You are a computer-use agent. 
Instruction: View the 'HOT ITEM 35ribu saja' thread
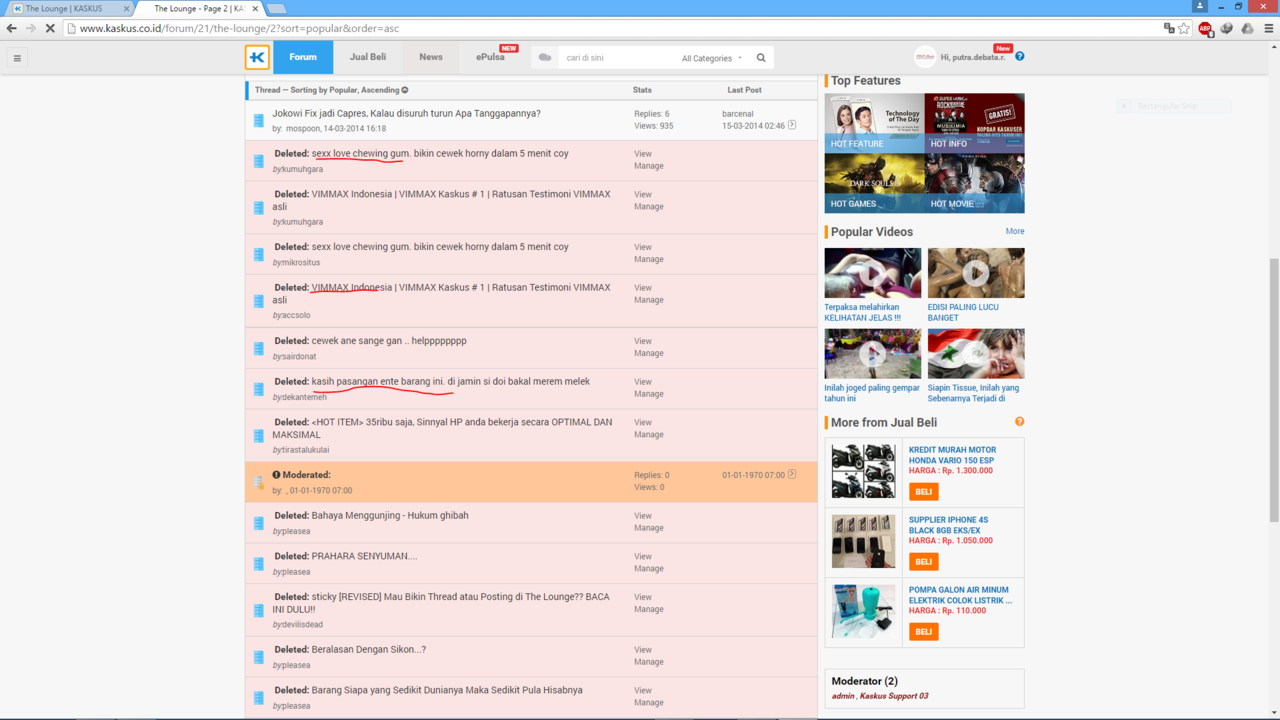(x=642, y=422)
